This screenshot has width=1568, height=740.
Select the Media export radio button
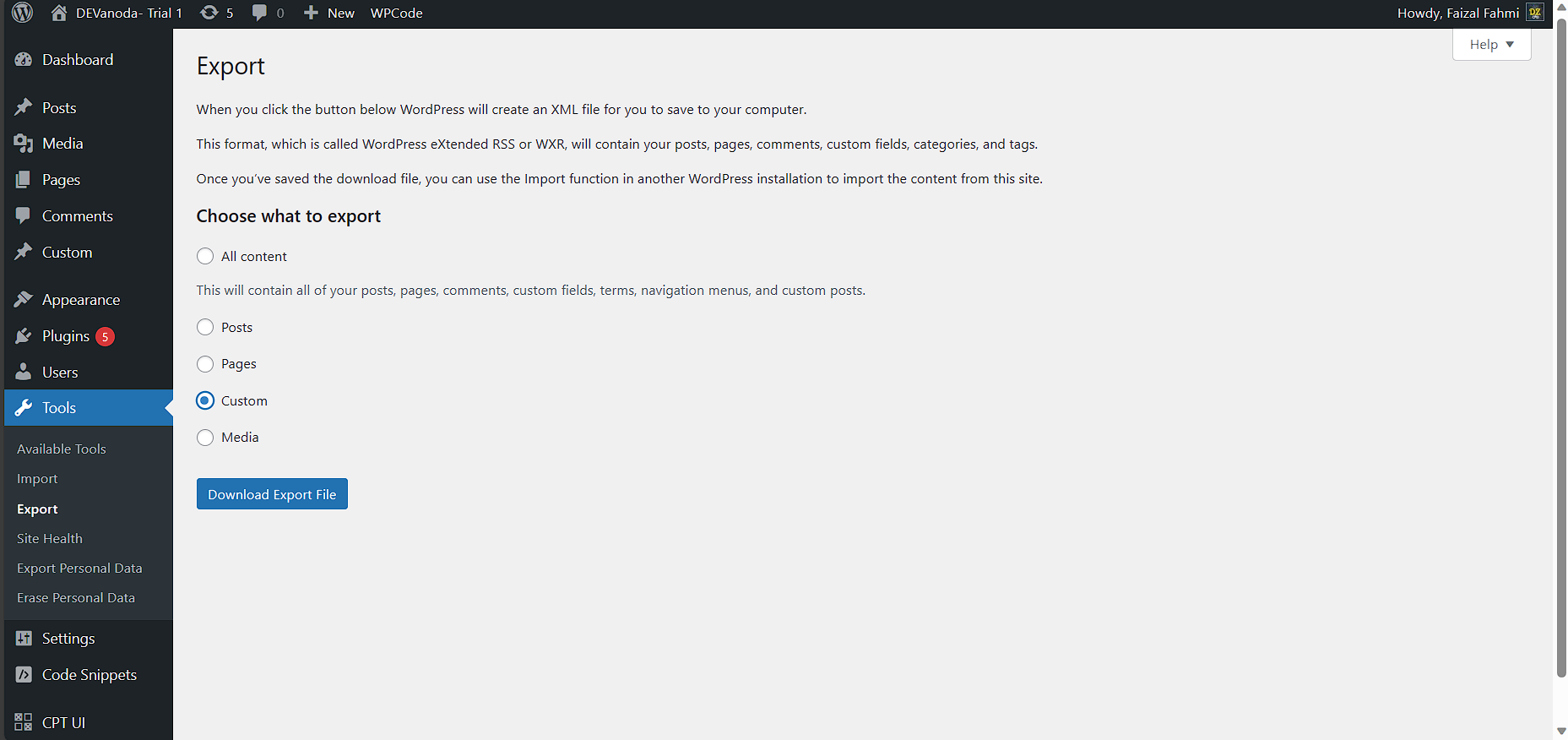point(205,438)
